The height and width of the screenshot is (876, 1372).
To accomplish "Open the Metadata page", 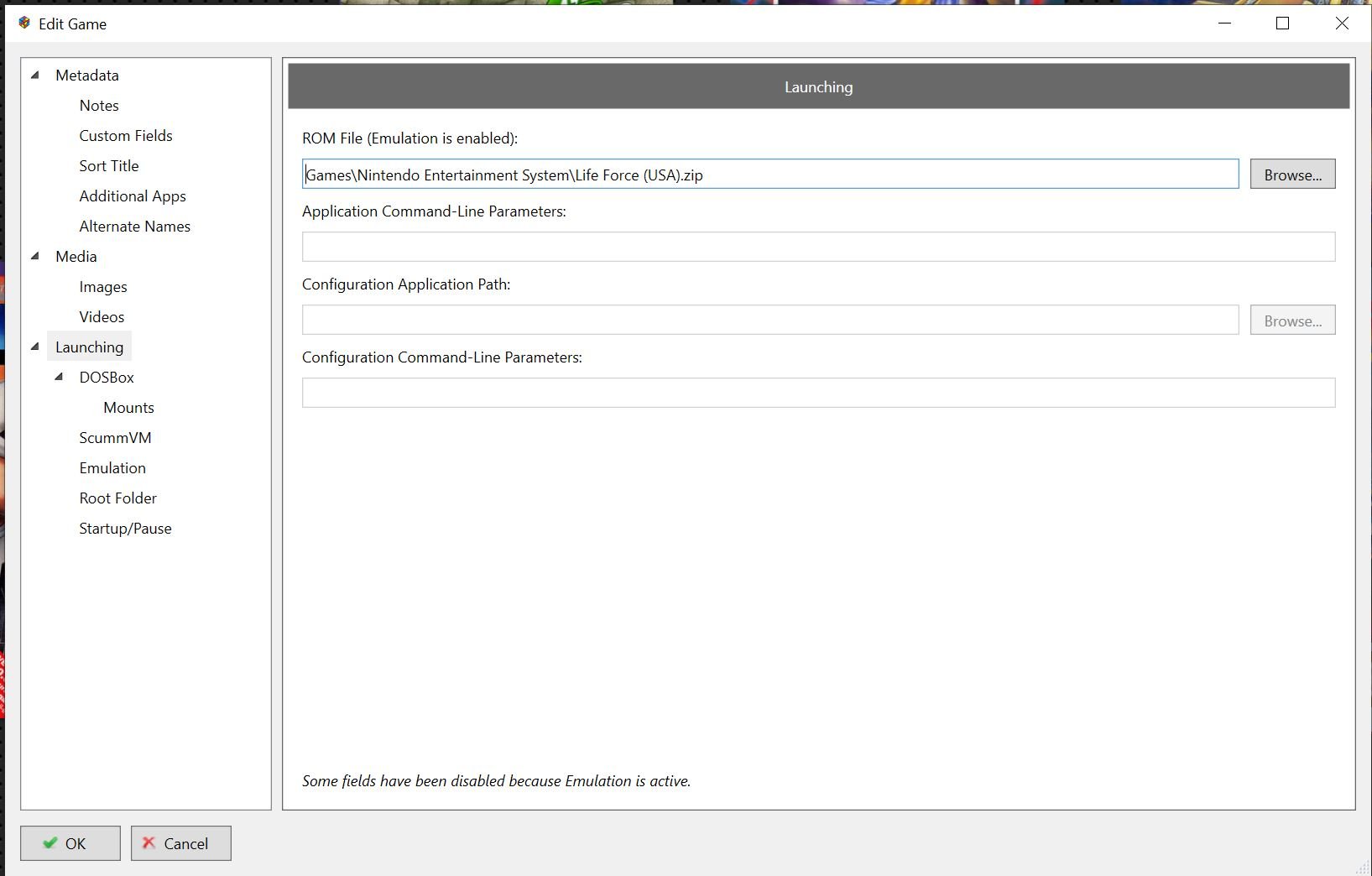I will pos(87,75).
